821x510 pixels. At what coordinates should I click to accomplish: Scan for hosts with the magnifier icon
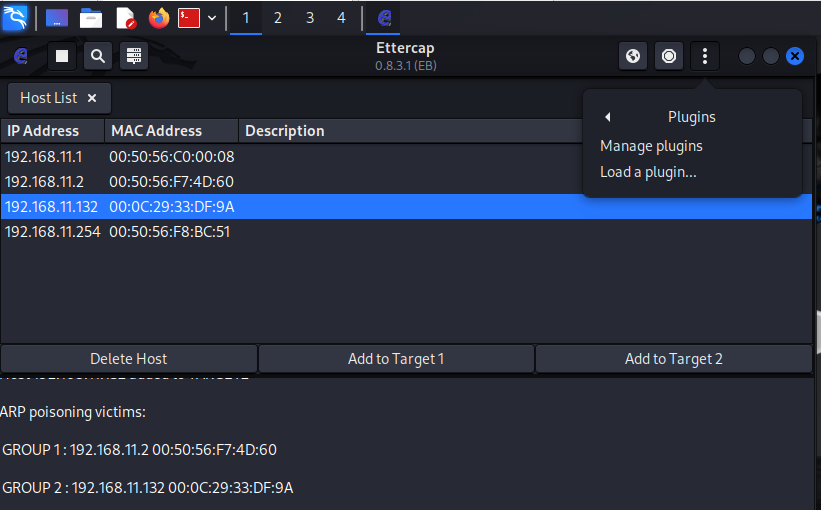pos(98,56)
